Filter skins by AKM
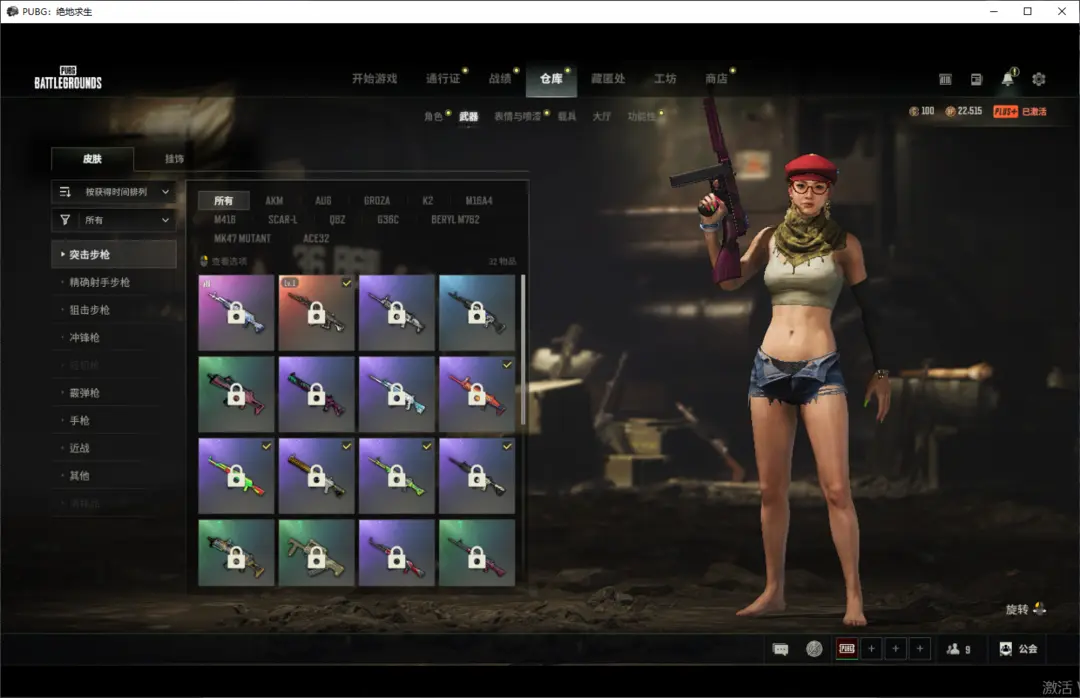 (274, 201)
